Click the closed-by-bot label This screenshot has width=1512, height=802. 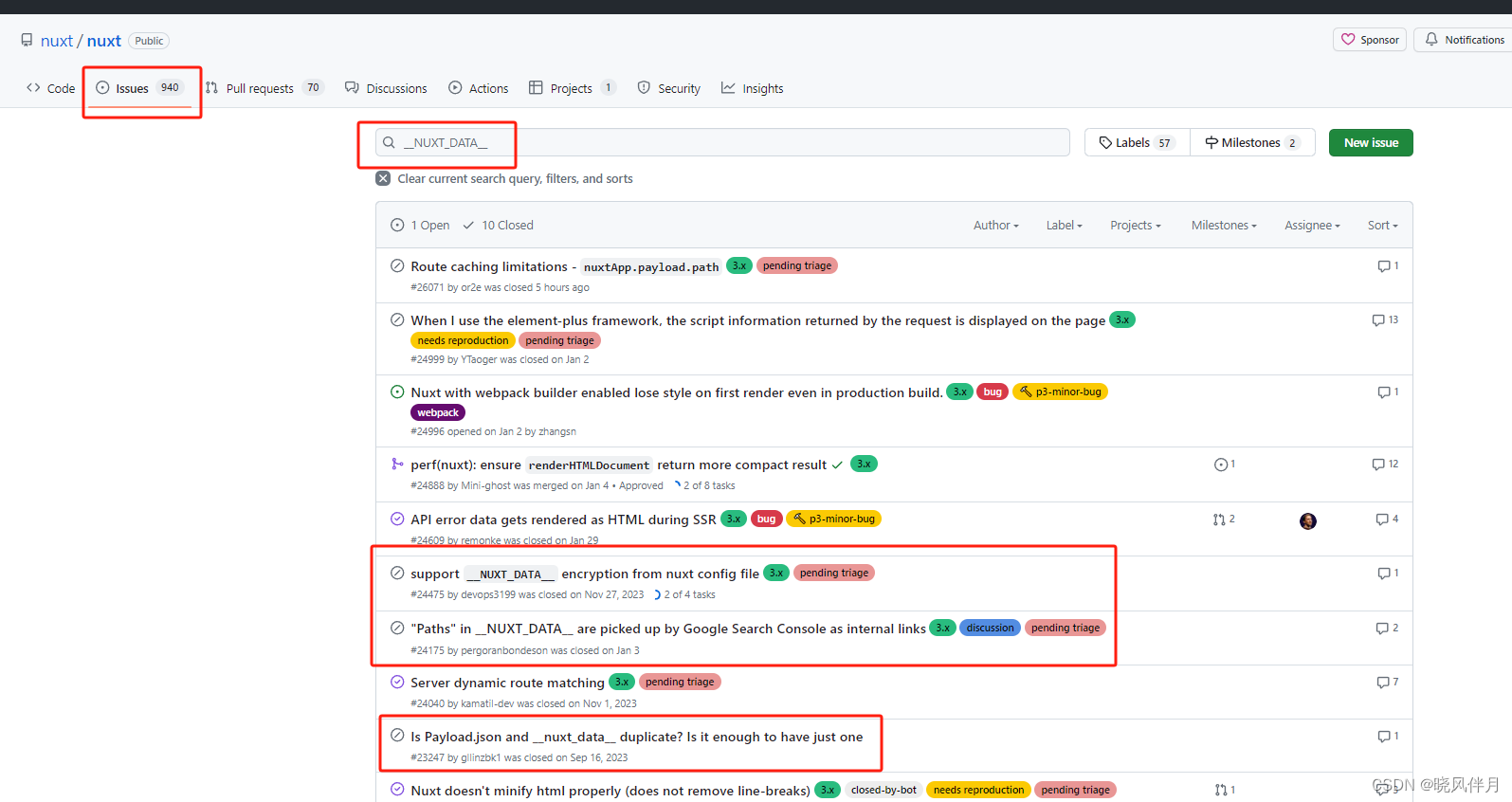click(x=884, y=790)
